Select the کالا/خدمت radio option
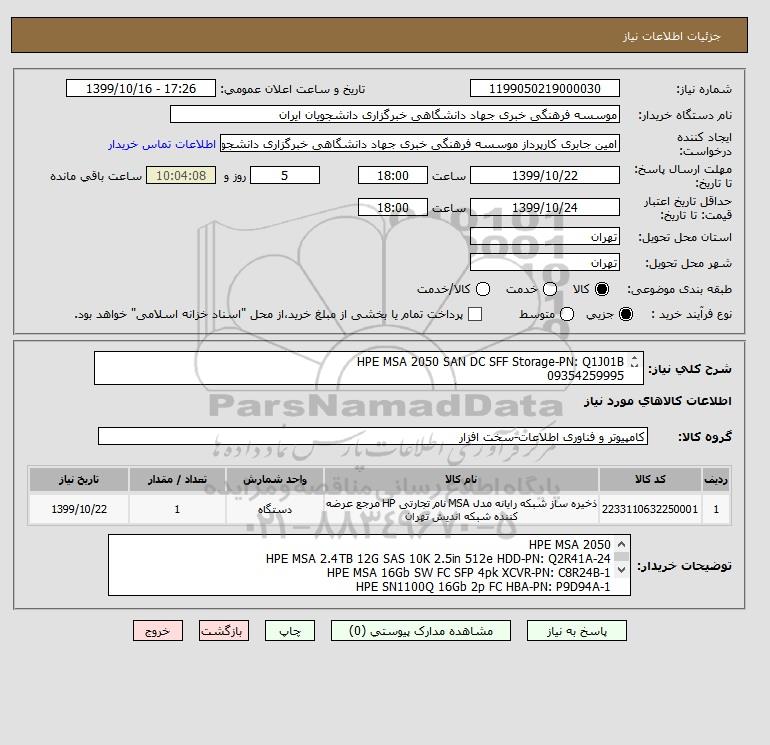 (483, 289)
